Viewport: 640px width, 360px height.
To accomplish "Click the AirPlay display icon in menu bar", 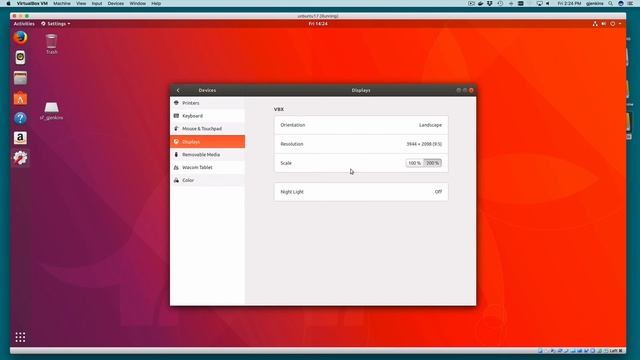I will [540, 3].
